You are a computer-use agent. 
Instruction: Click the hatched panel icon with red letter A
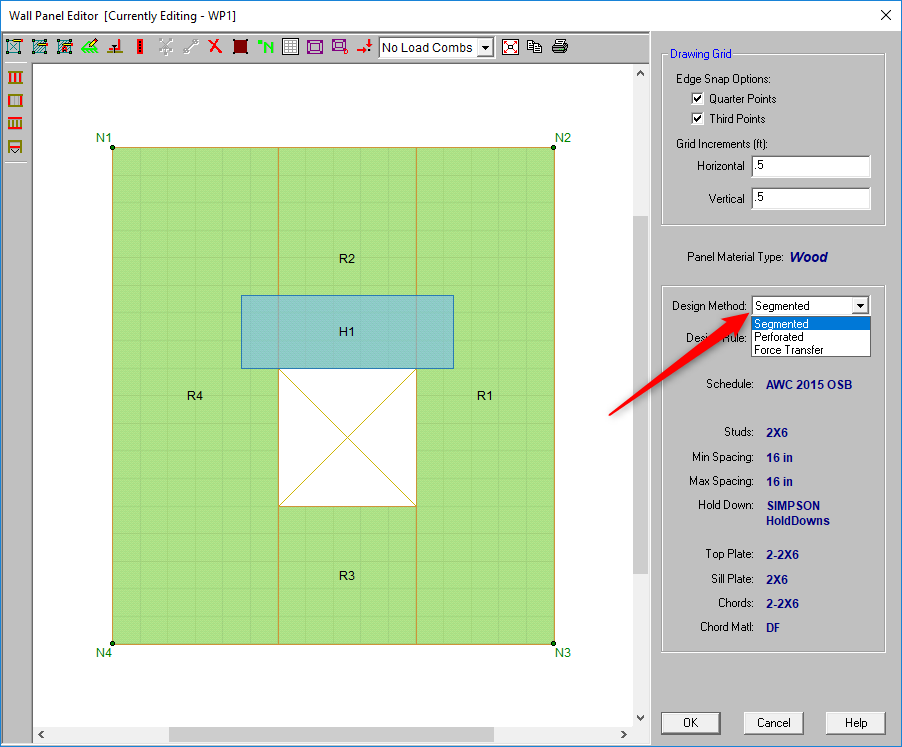click(x=65, y=47)
